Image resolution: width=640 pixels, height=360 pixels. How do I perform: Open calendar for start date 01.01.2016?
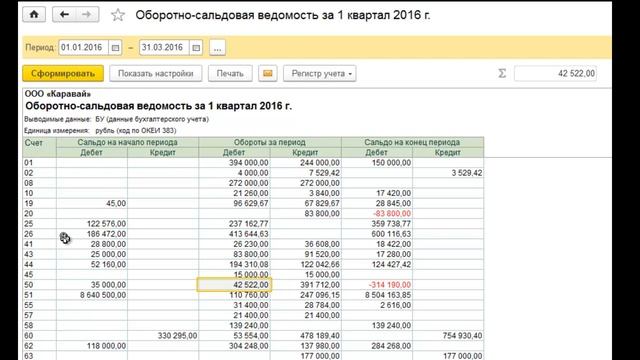click(116, 48)
